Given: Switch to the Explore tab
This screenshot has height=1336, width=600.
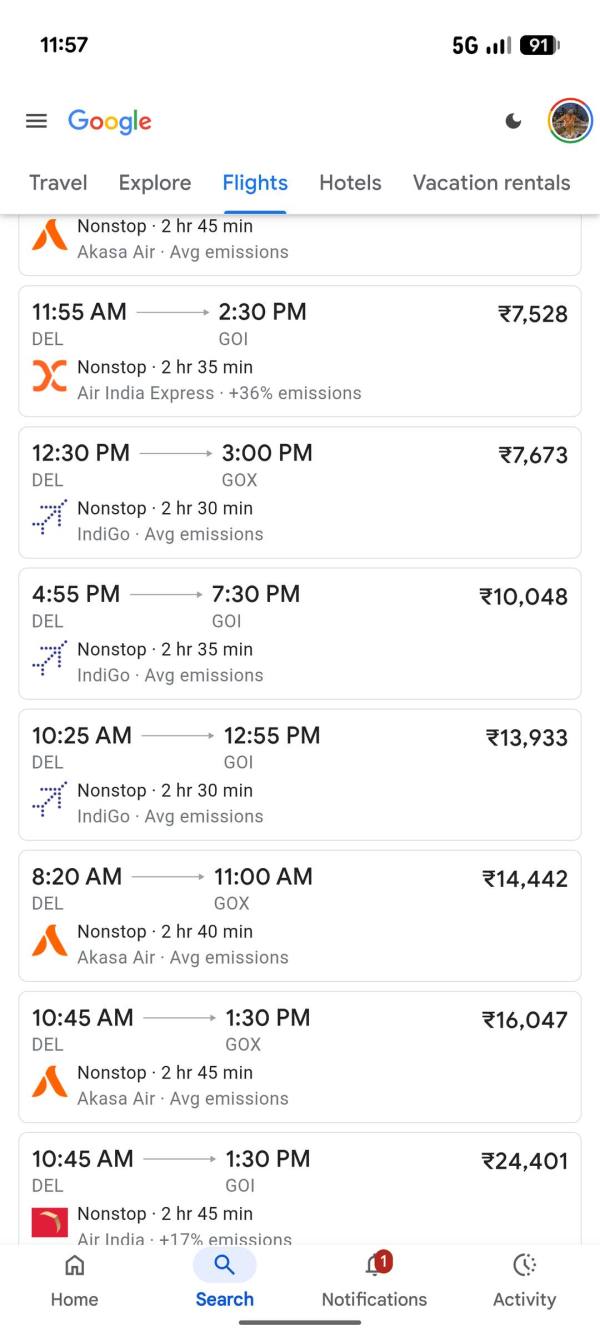Looking at the screenshot, I should 154,183.
